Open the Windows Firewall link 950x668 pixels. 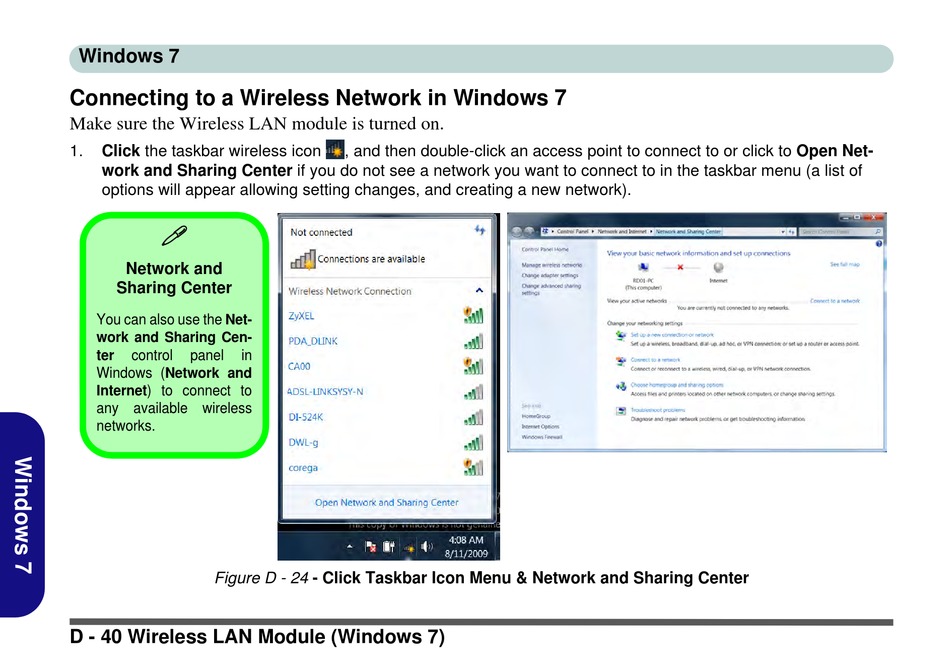point(542,437)
